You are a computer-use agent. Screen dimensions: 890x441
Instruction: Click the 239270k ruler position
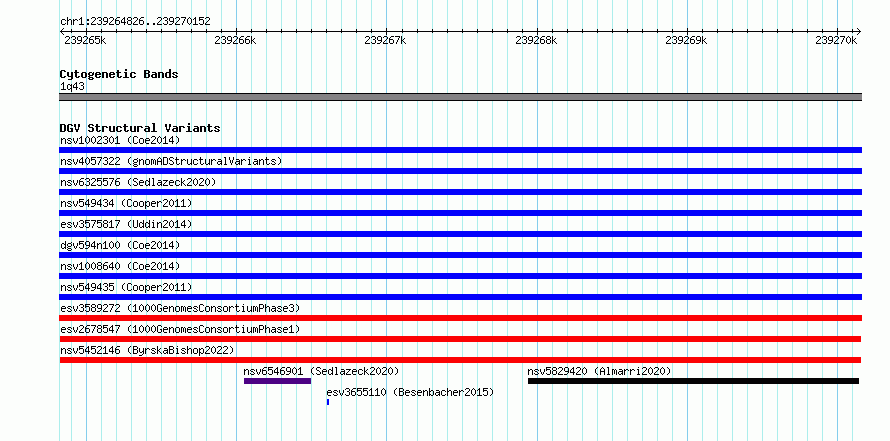pyautogui.click(x=837, y=40)
